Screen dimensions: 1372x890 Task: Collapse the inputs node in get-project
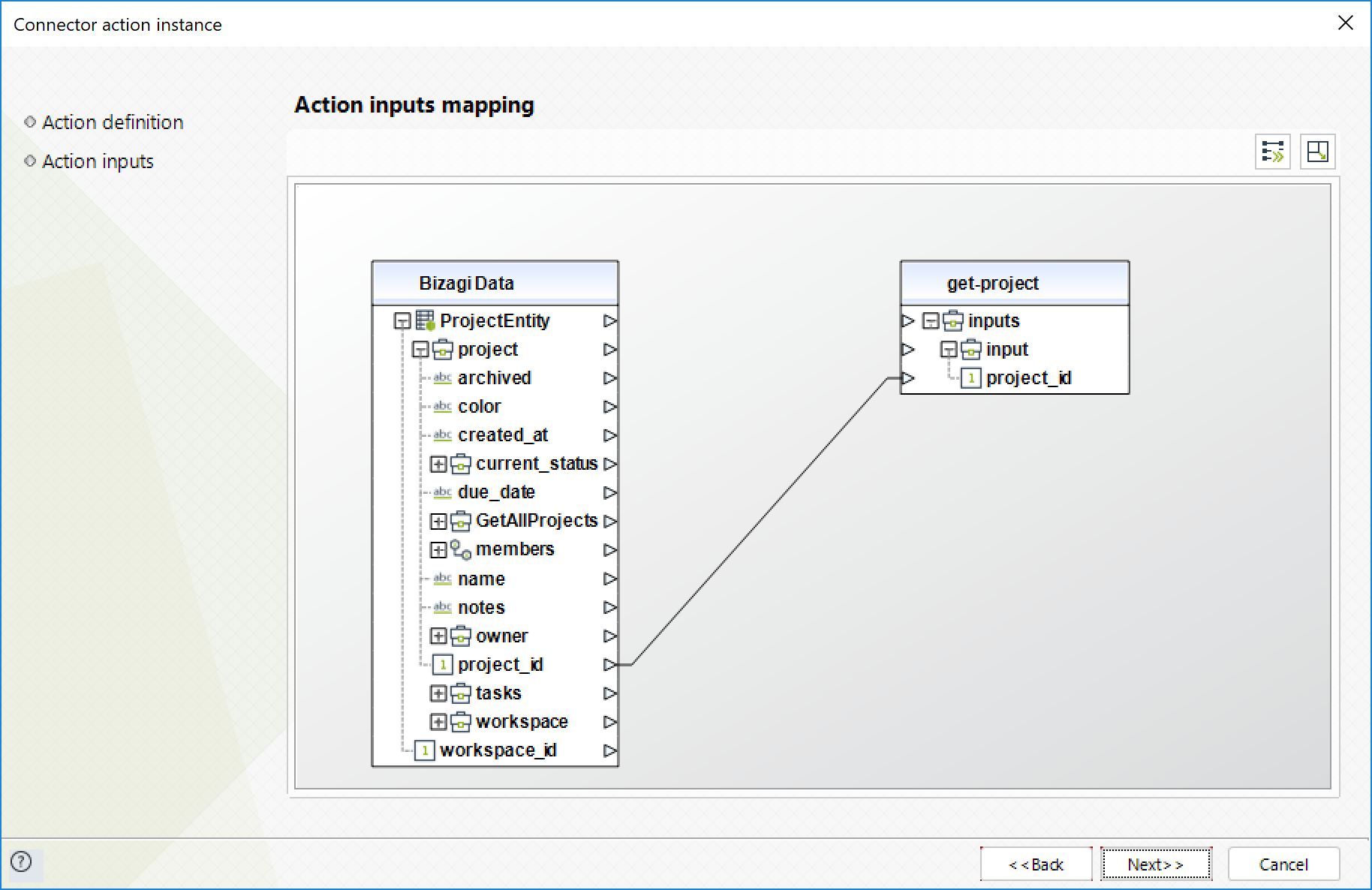(931, 321)
